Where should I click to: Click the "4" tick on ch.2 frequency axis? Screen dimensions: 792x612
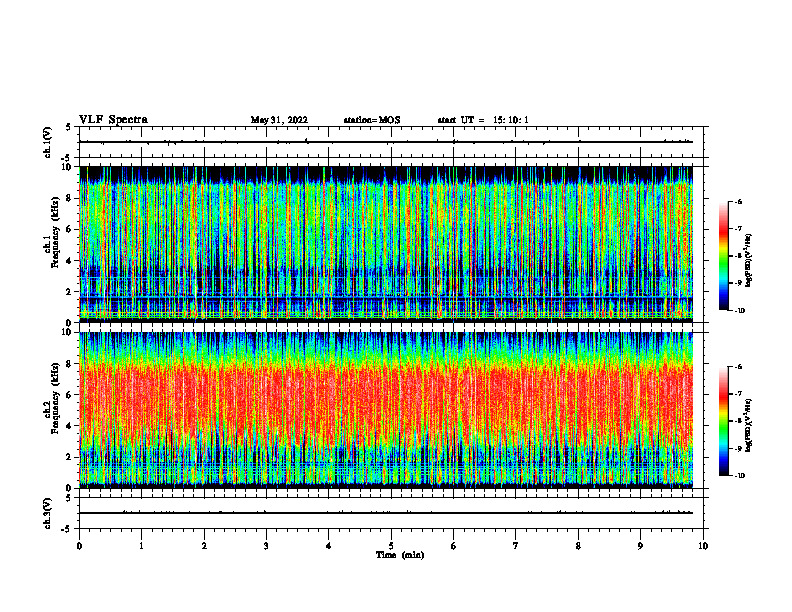tap(69, 426)
